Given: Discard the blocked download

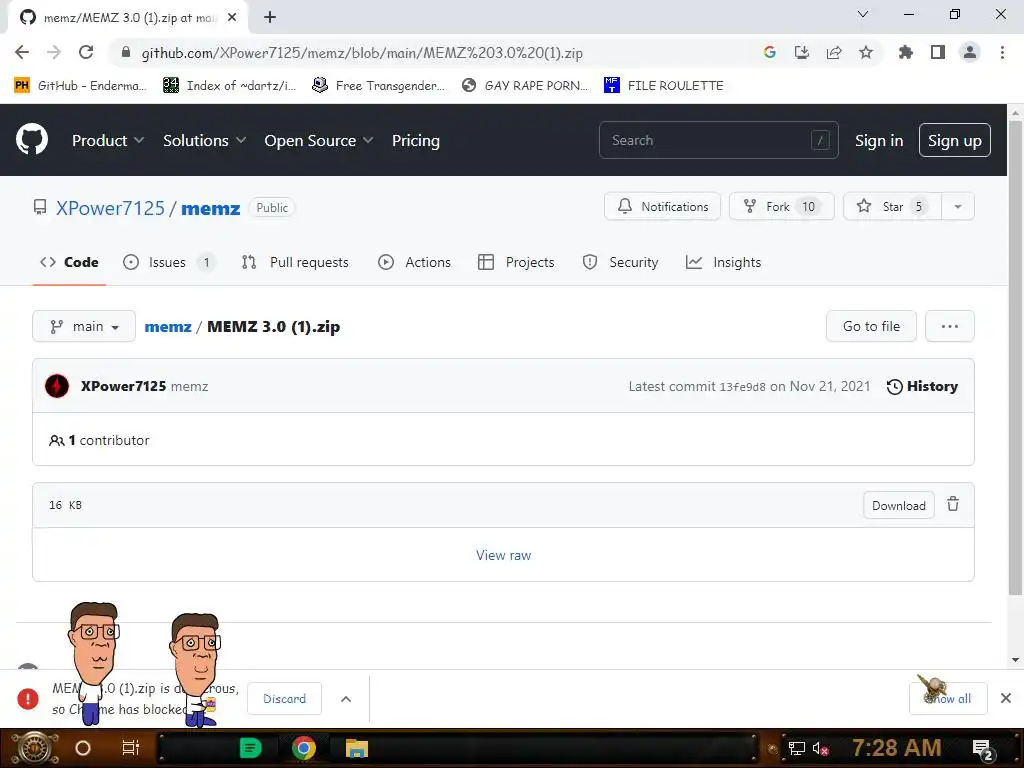Looking at the screenshot, I should click(x=284, y=699).
